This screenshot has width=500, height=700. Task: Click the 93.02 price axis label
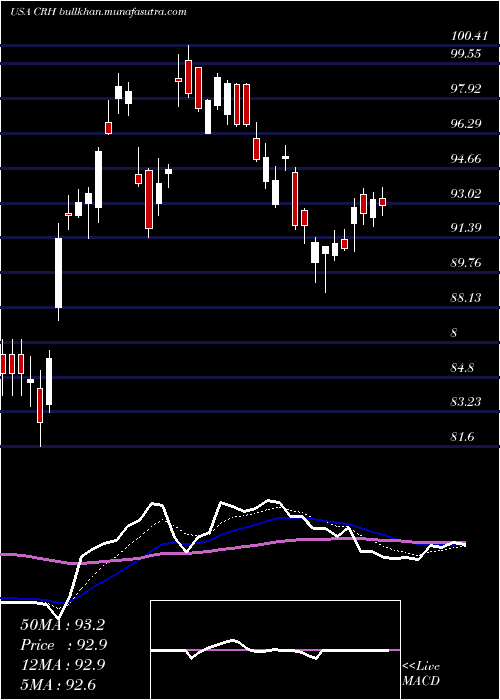click(x=467, y=193)
